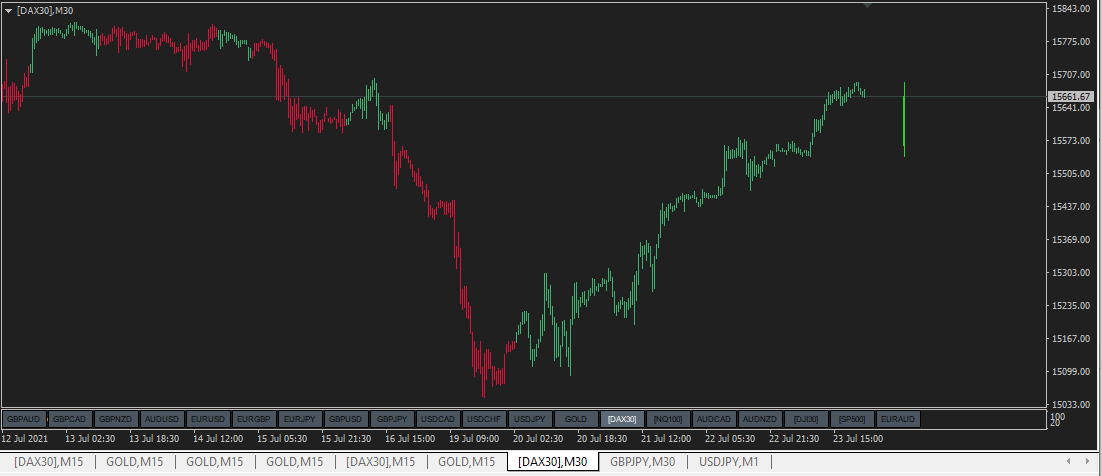1102x476 pixels.
Task: Click the 15033.00 price scale label
Action: point(1071,404)
